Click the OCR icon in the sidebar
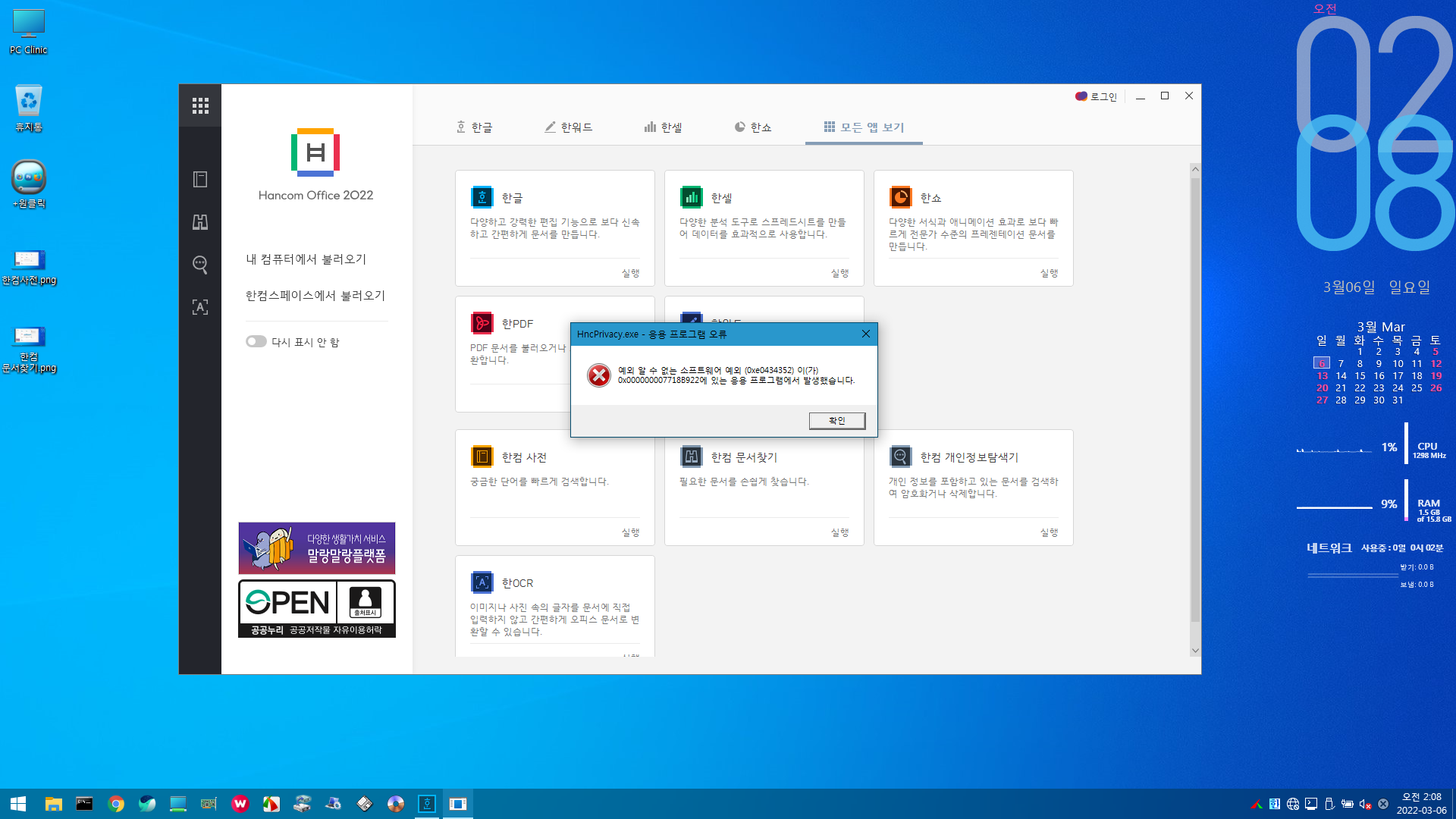 (200, 307)
